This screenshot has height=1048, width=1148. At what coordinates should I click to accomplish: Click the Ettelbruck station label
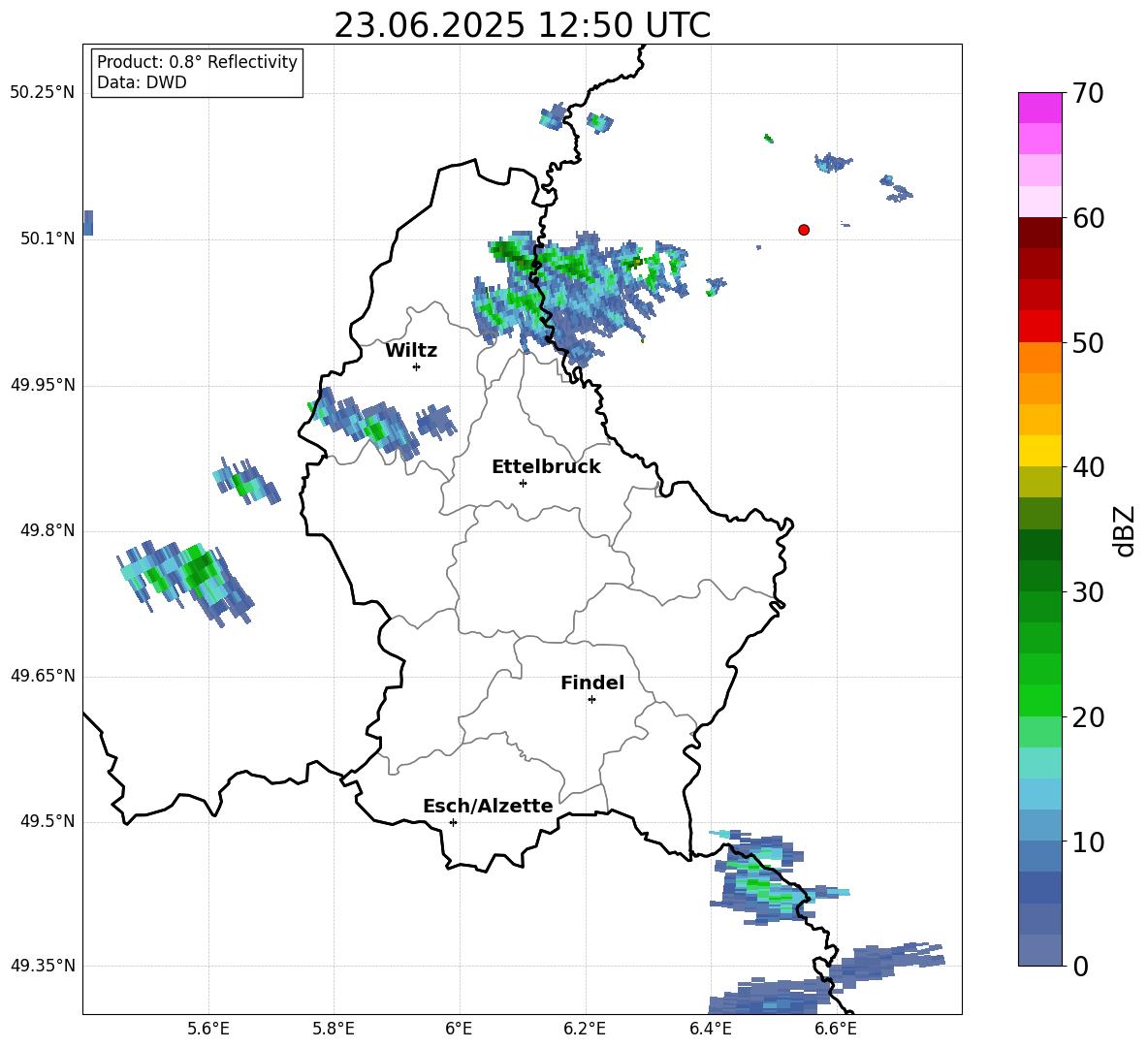546,467
